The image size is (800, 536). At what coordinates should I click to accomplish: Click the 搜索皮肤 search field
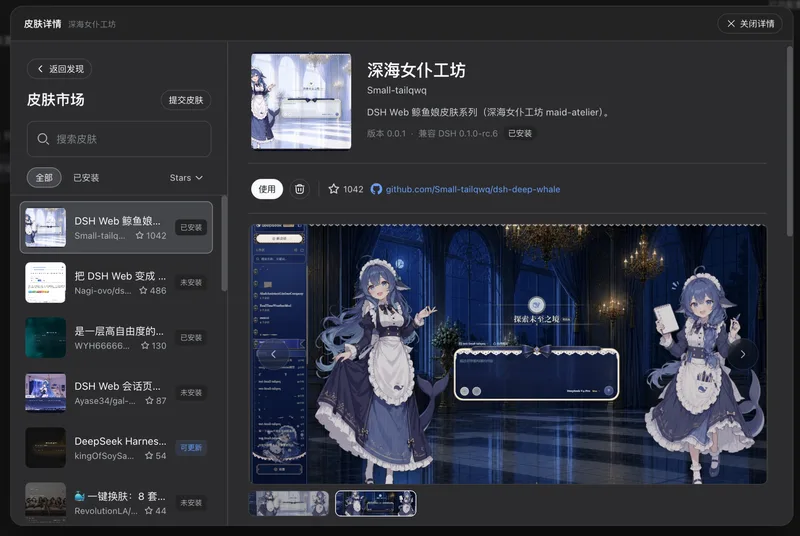coord(119,139)
